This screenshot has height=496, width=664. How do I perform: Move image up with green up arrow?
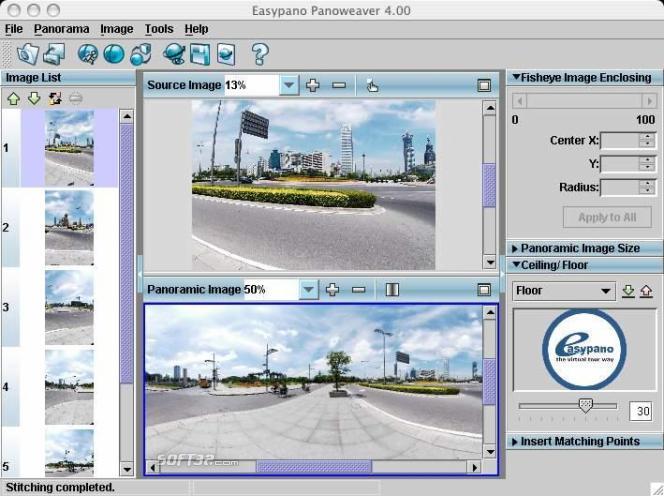[x=14, y=99]
